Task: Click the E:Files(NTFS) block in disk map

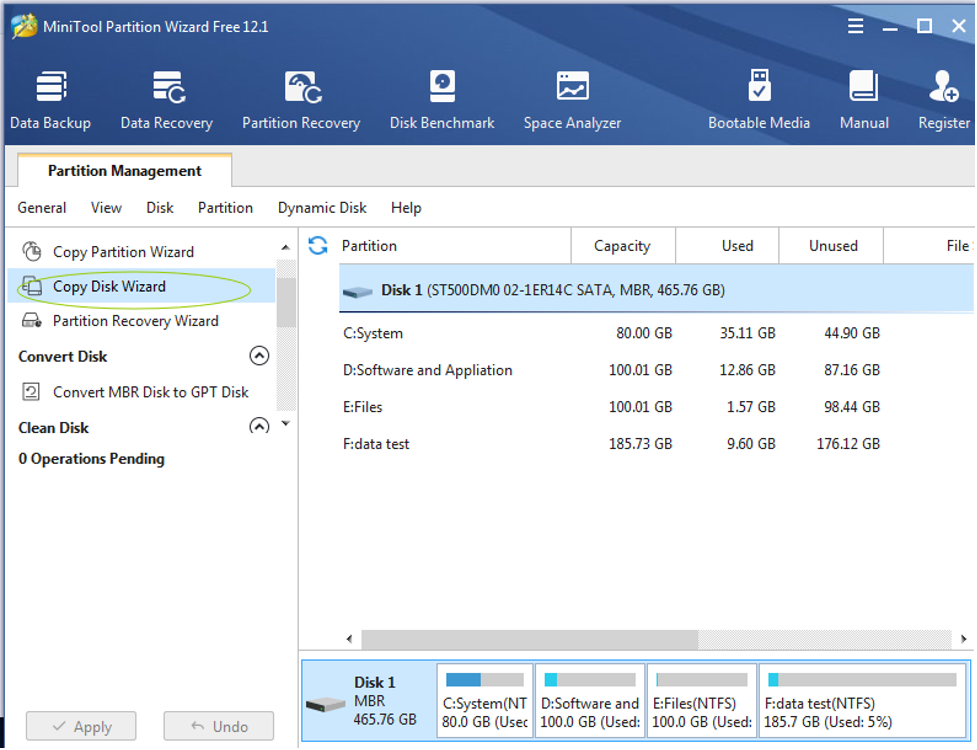Action: tap(702, 701)
